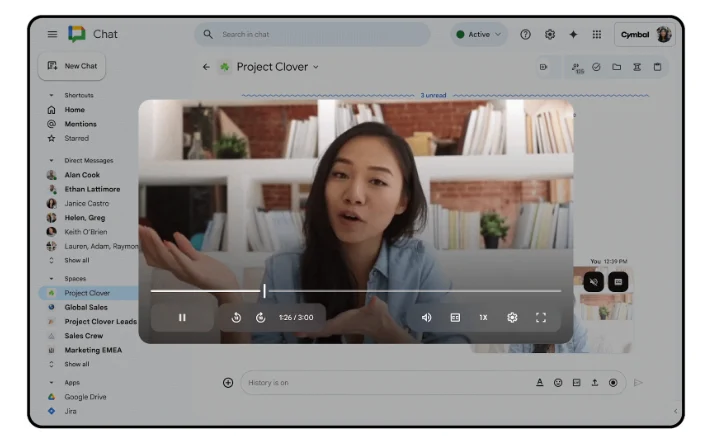Image resolution: width=702 pixels, height=439 pixels.
Task: Open Starred shortcut
Action: point(77,138)
